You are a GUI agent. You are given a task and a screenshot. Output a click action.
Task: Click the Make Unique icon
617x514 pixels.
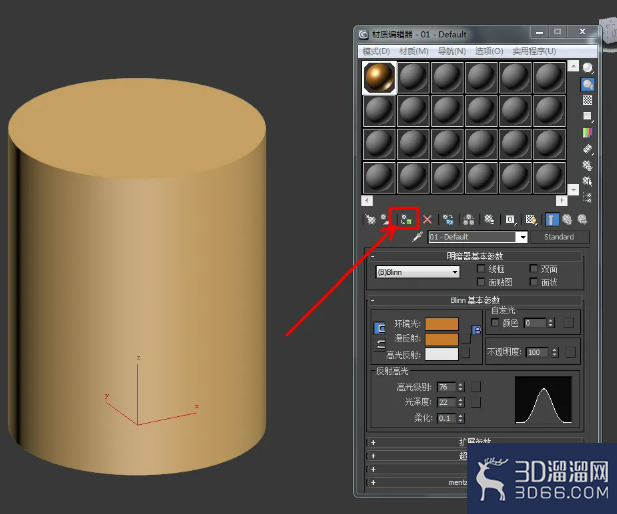point(468,219)
